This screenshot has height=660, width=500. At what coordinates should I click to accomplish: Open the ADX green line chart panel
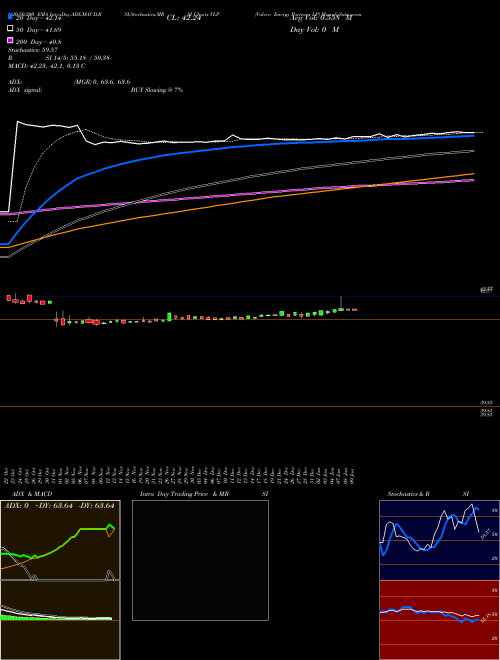pos(60,540)
